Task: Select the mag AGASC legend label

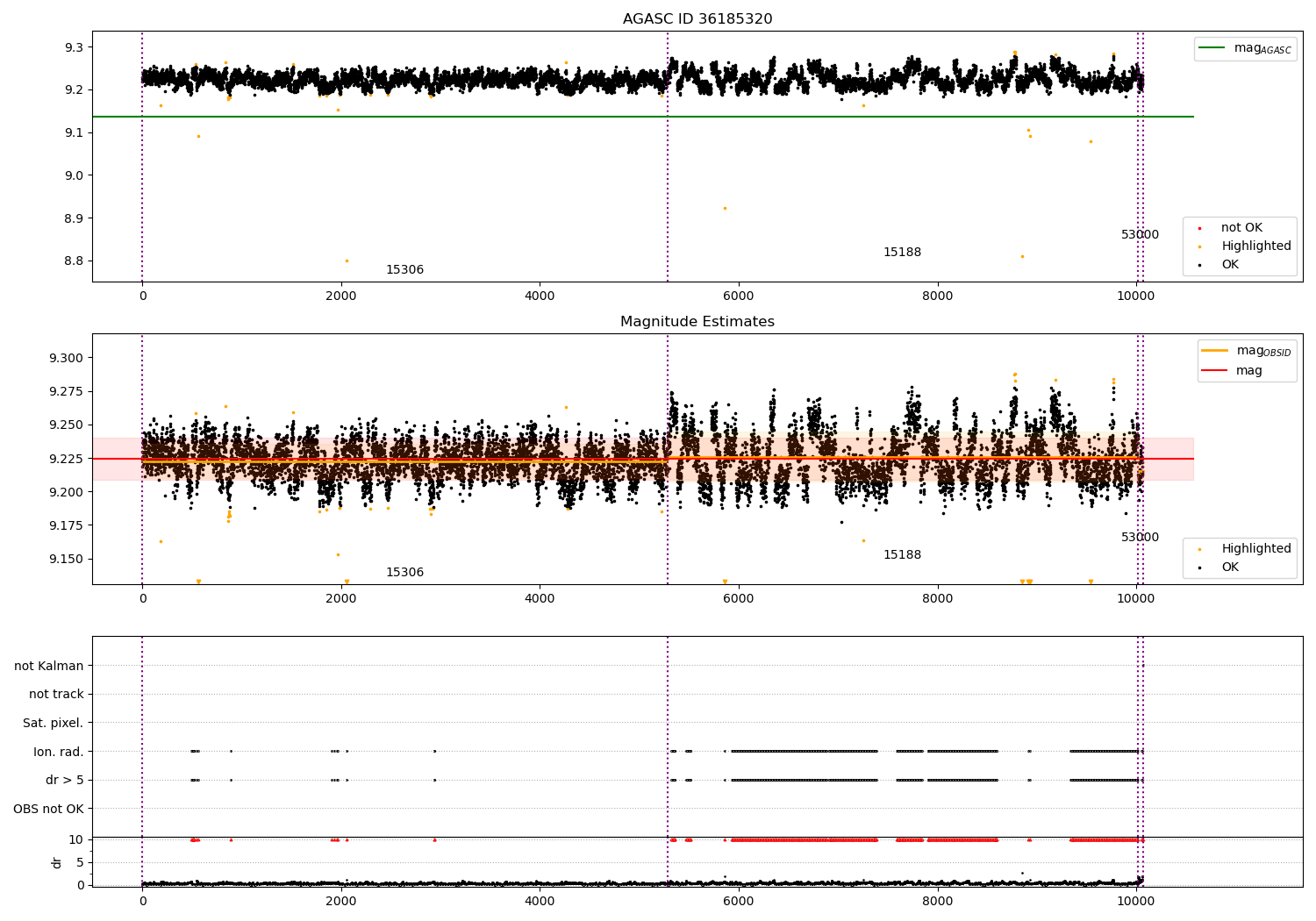Action: tap(1262, 48)
